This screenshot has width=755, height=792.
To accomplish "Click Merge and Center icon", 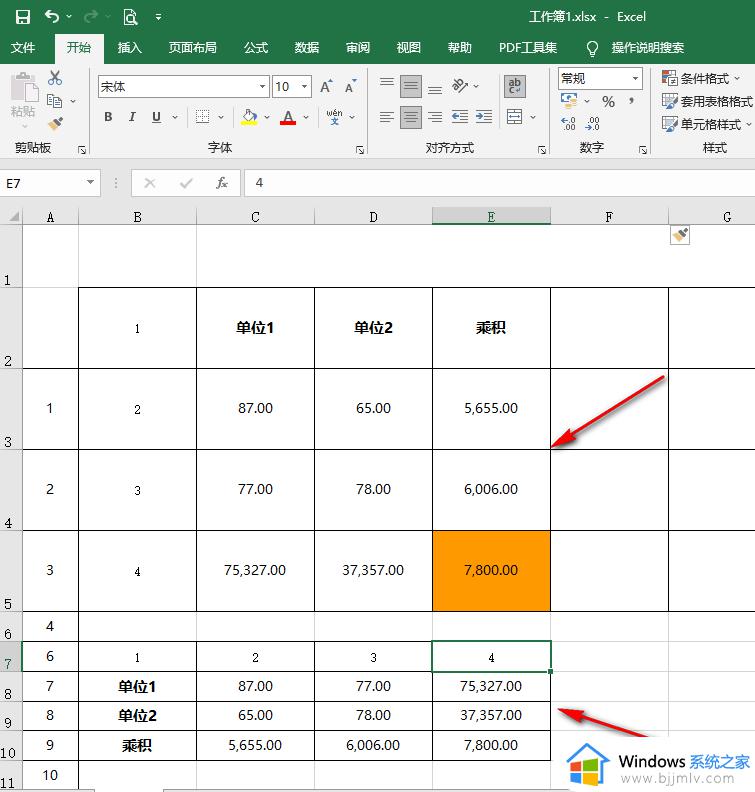I will tap(515, 117).
